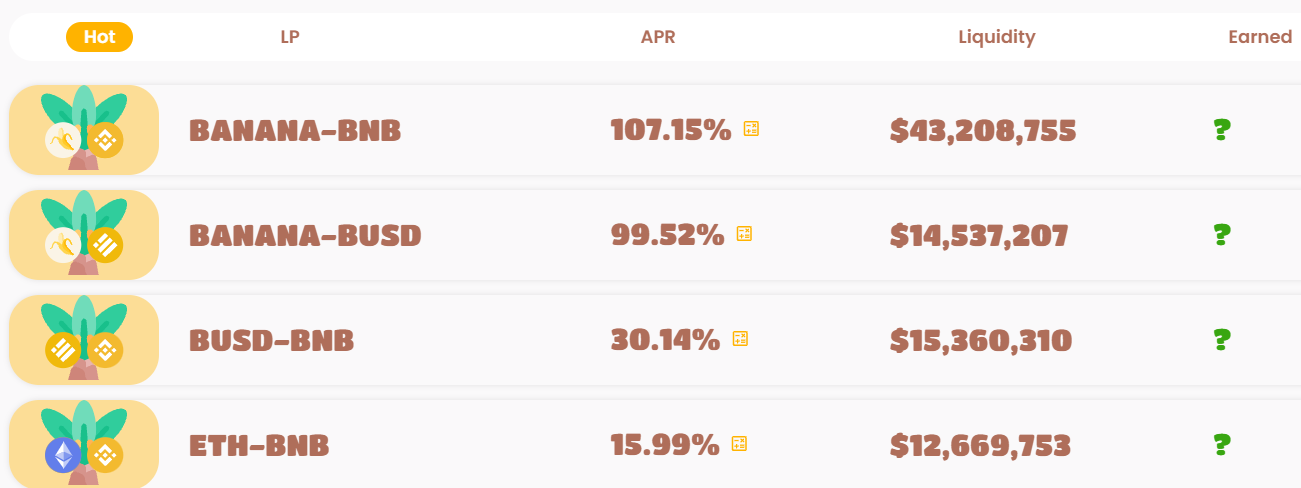The image size is (1301, 488).
Task: Open APR calculator for BANANA-BUSD farm
Action: click(744, 234)
